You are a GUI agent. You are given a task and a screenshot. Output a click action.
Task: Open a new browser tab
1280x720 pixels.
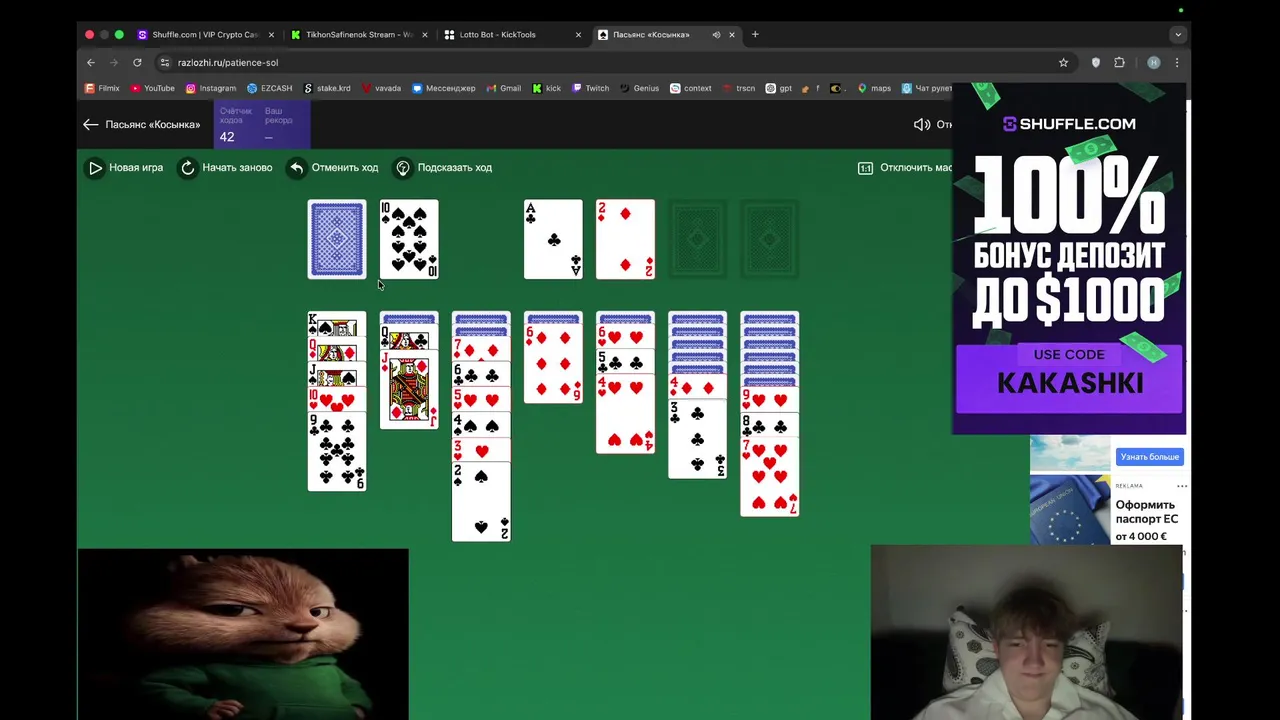tap(755, 34)
